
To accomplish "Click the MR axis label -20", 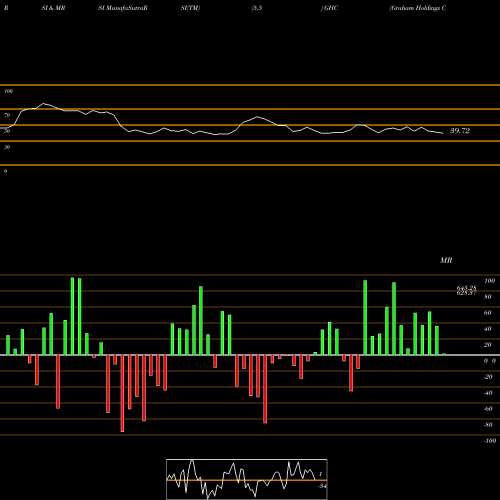I will pos(488,377).
